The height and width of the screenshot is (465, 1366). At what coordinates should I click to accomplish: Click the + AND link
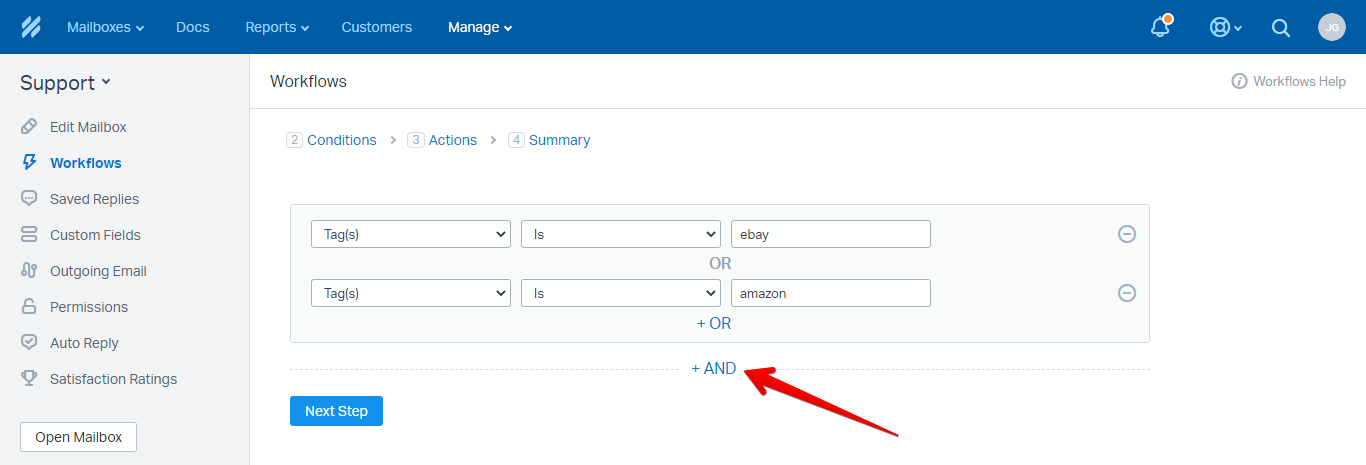[x=714, y=368]
